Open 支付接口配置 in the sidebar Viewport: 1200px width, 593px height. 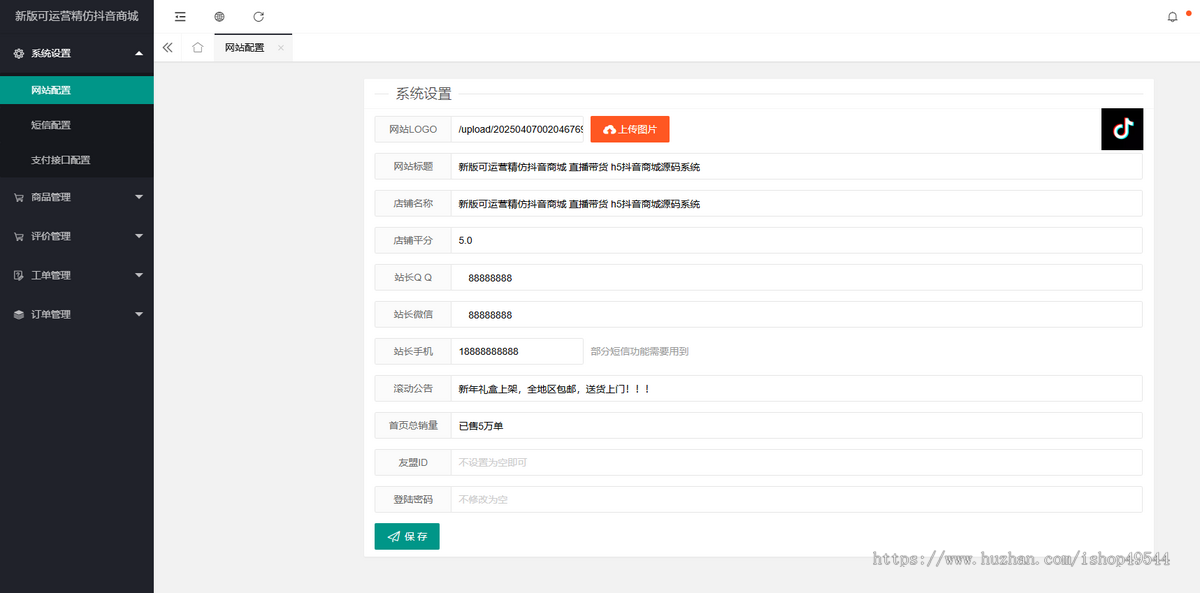tap(77, 160)
